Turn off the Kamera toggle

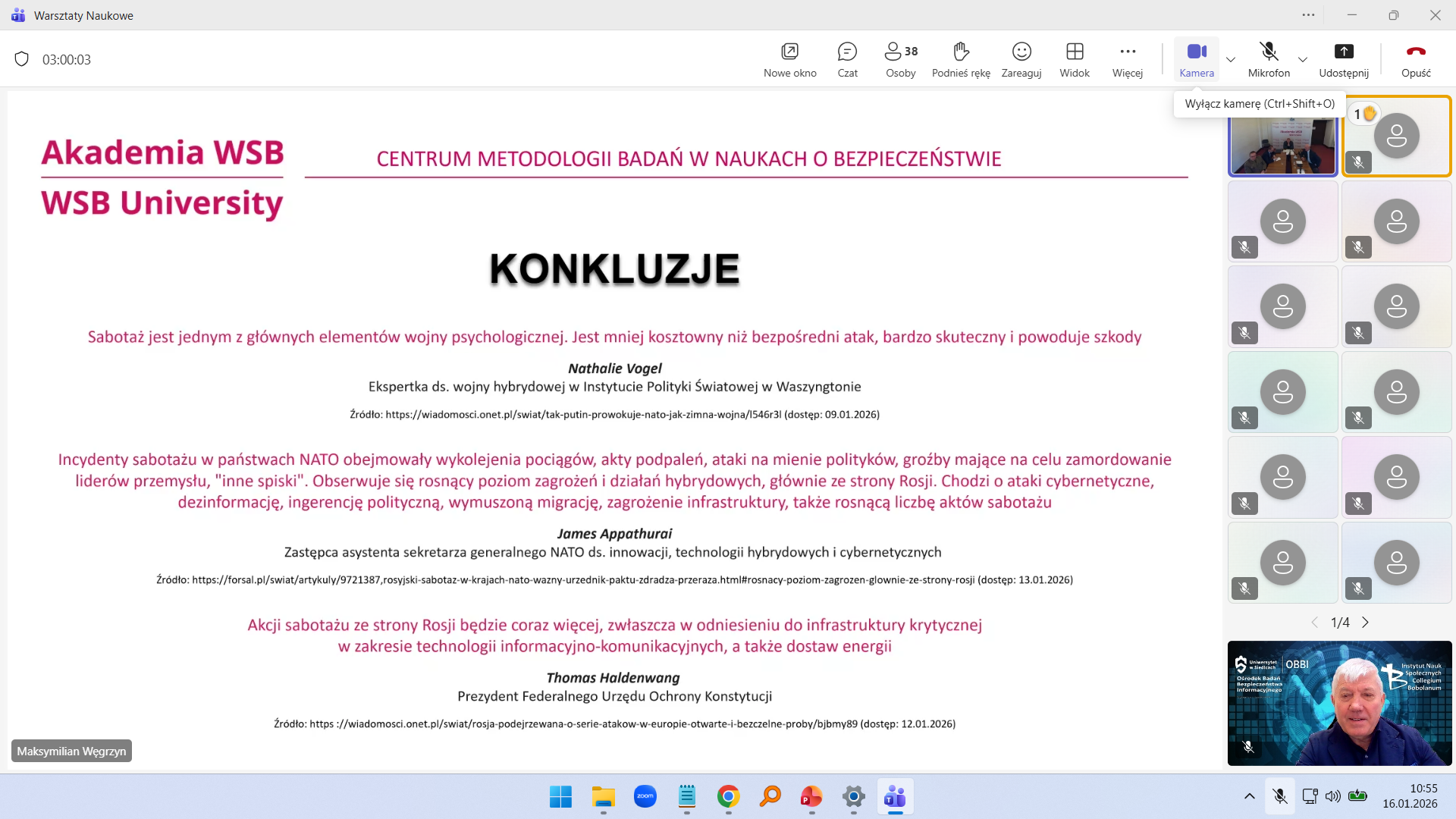click(x=1197, y=58)
